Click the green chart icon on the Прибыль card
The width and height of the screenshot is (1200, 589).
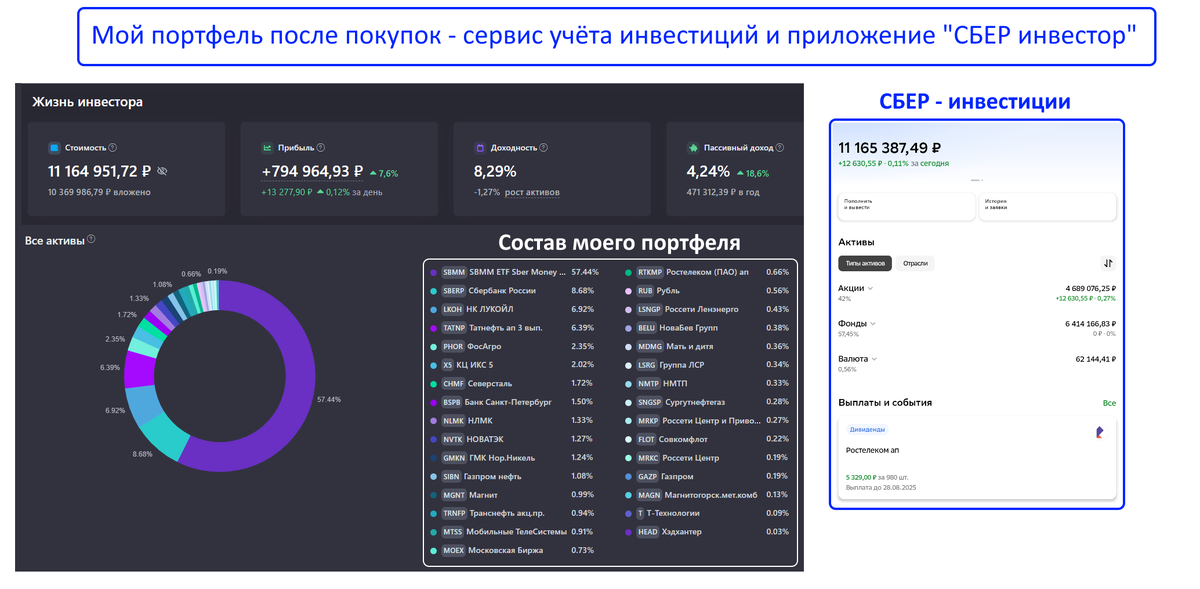coord(267,147)
